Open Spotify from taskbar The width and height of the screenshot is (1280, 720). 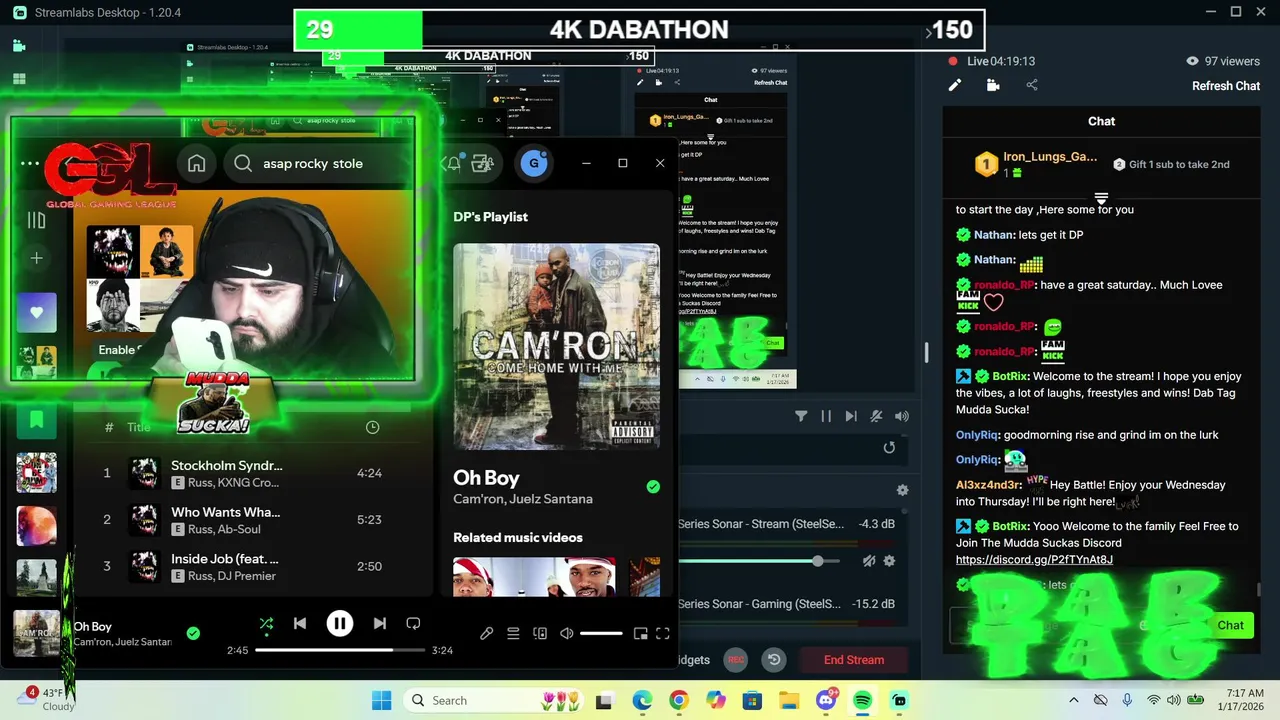[862, 700]
